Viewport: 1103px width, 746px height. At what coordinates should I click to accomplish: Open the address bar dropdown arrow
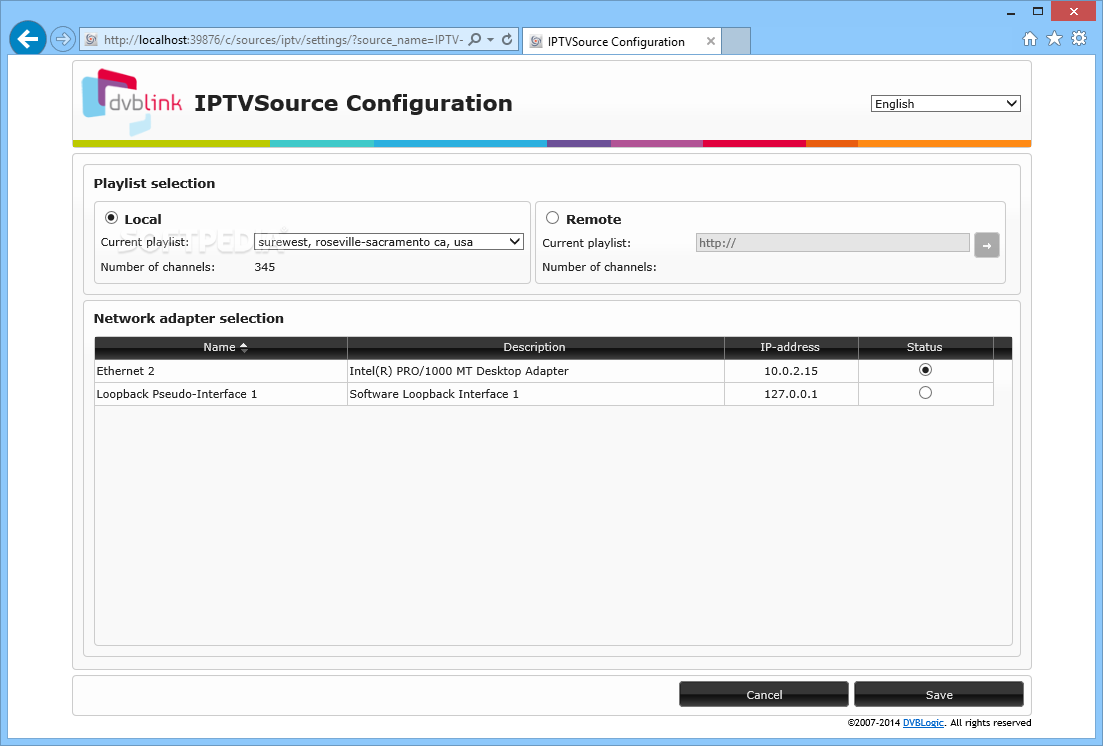pyautogui.click(x=490, y=39)
